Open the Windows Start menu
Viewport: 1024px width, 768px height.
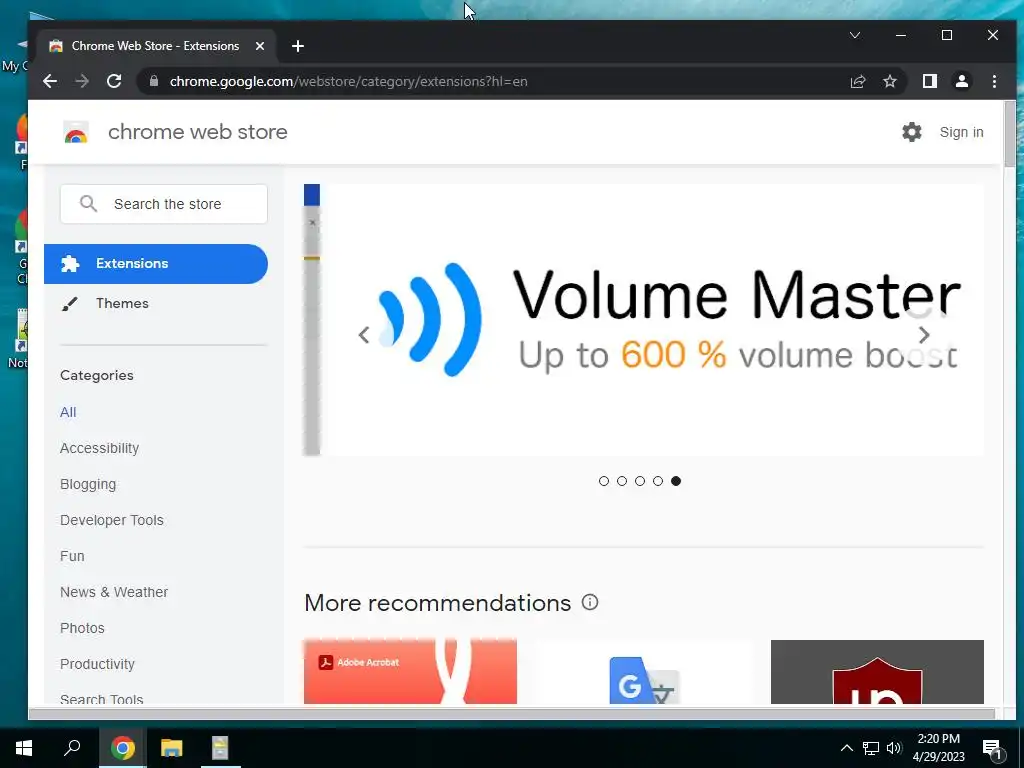point(24,748)
